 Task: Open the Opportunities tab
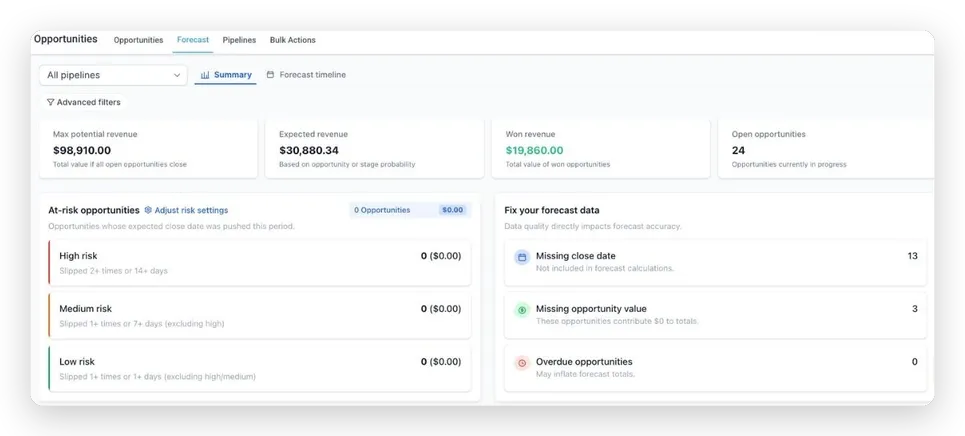click(x=138, y=40)
